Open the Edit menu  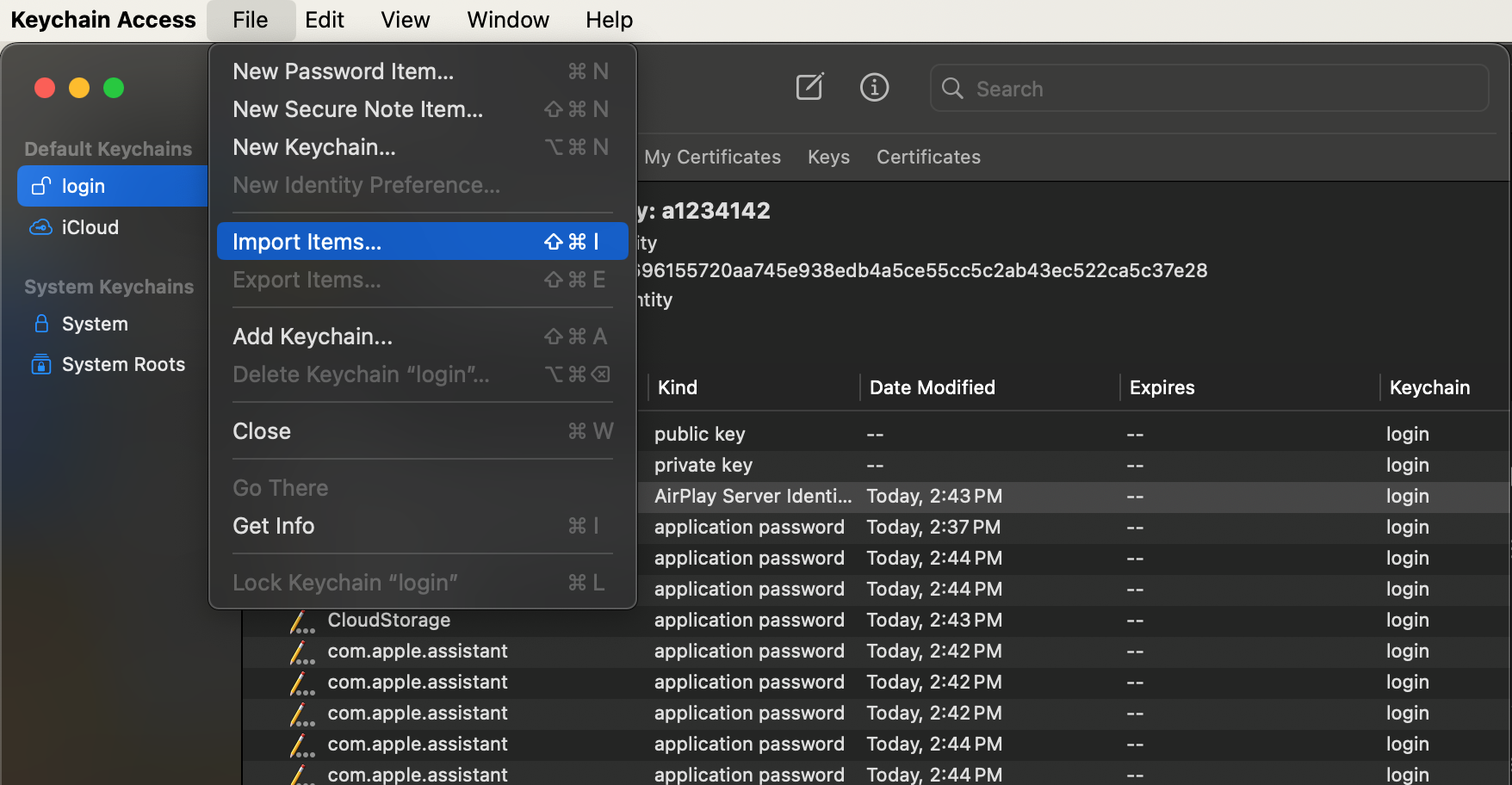325,20
